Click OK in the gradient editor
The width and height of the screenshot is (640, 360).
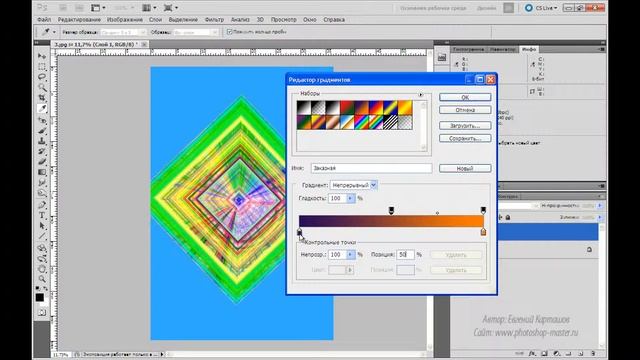click(x=465, y=98)
